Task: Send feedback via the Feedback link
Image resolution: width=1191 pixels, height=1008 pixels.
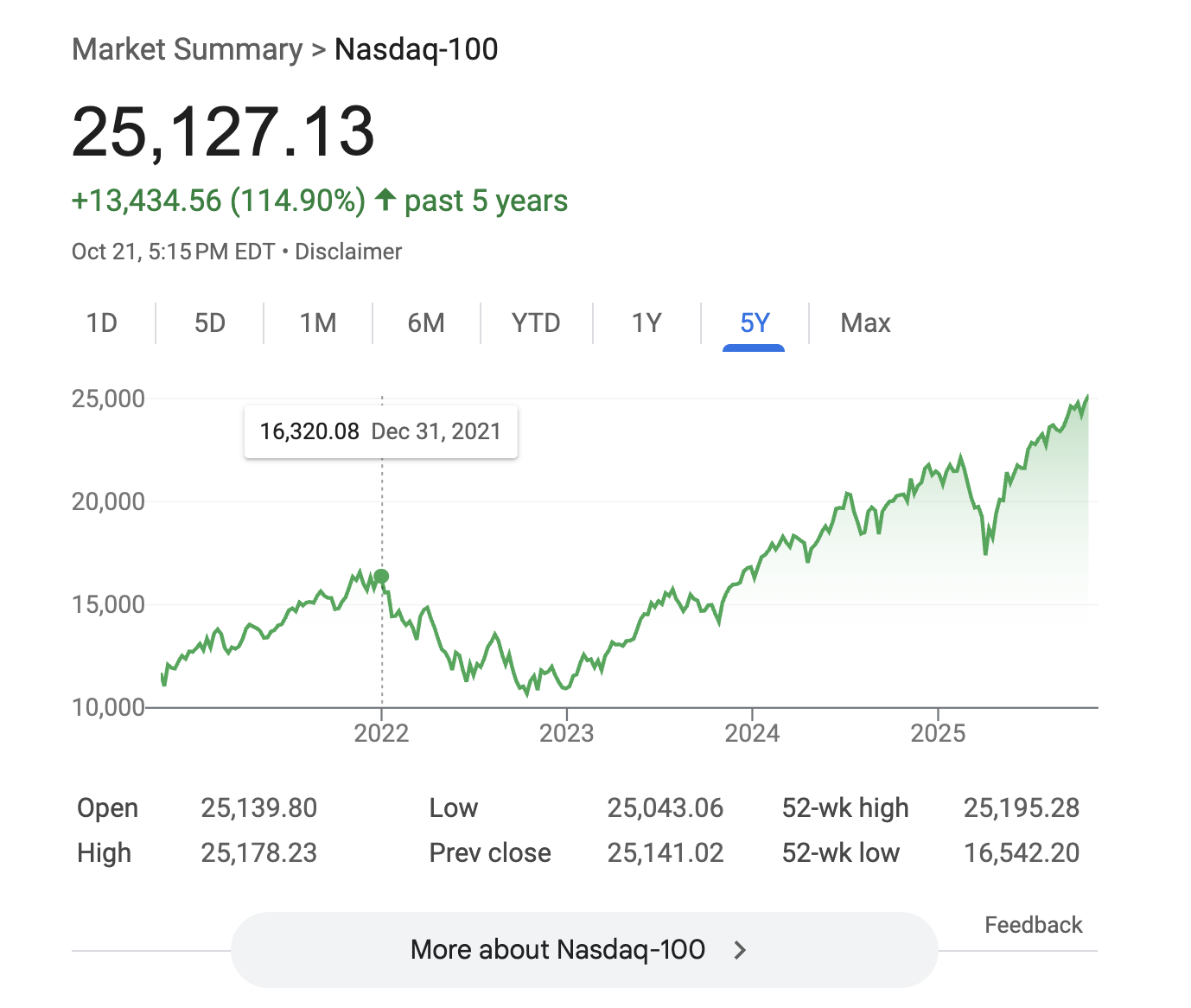Action: pyautogui.click(x=1033, y=925)
